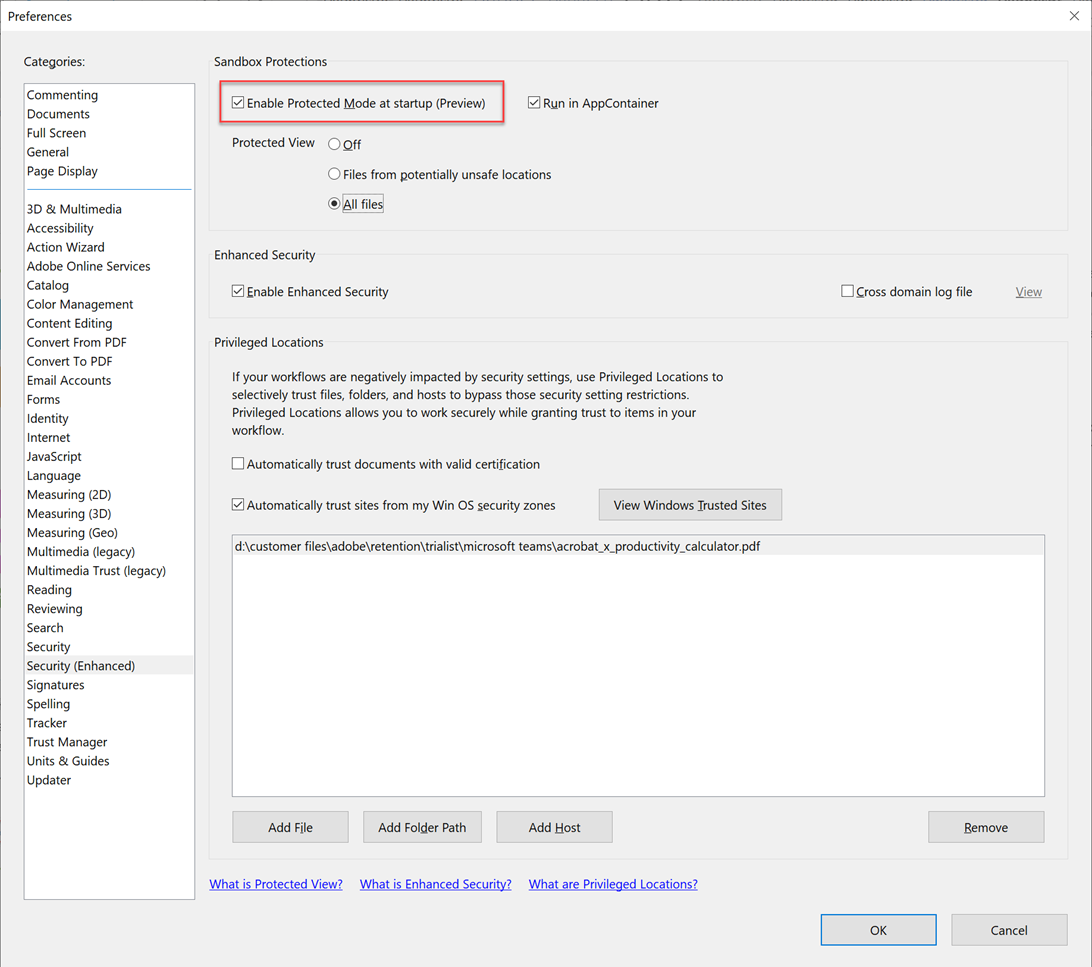This screenshot has width=1092, height=967.
Task: Open the What are Privileged Locations? link
Action: pos(613,884)
